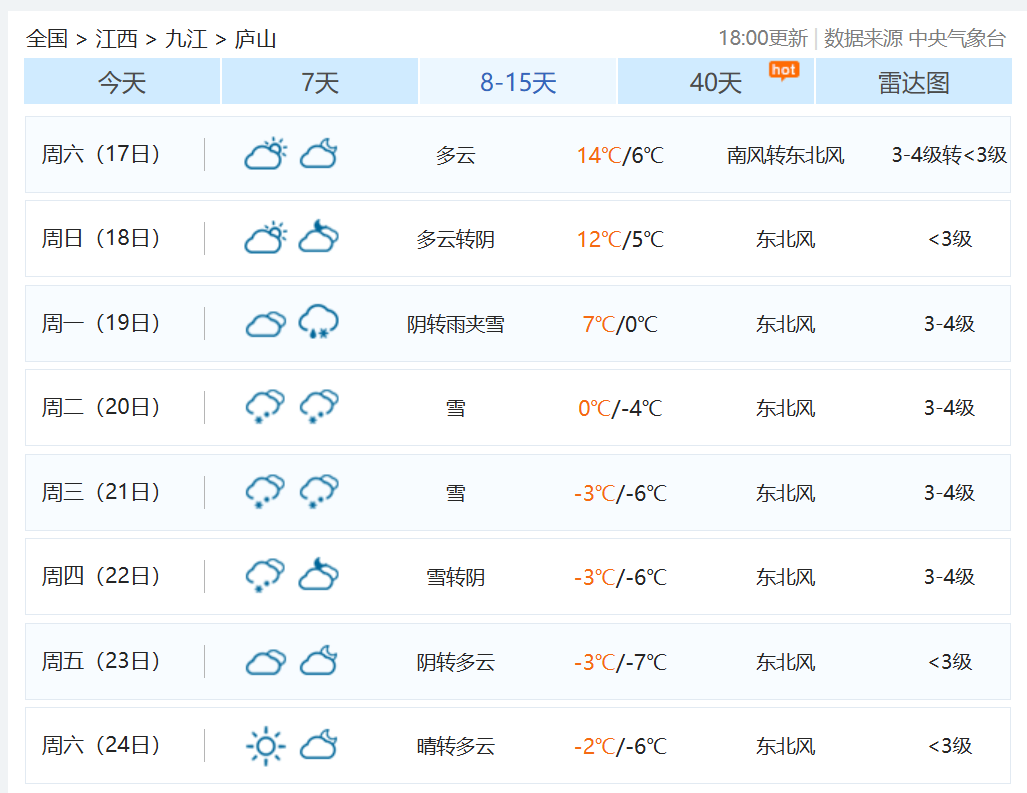Switch to the 今天 tab

click(122, 82)
